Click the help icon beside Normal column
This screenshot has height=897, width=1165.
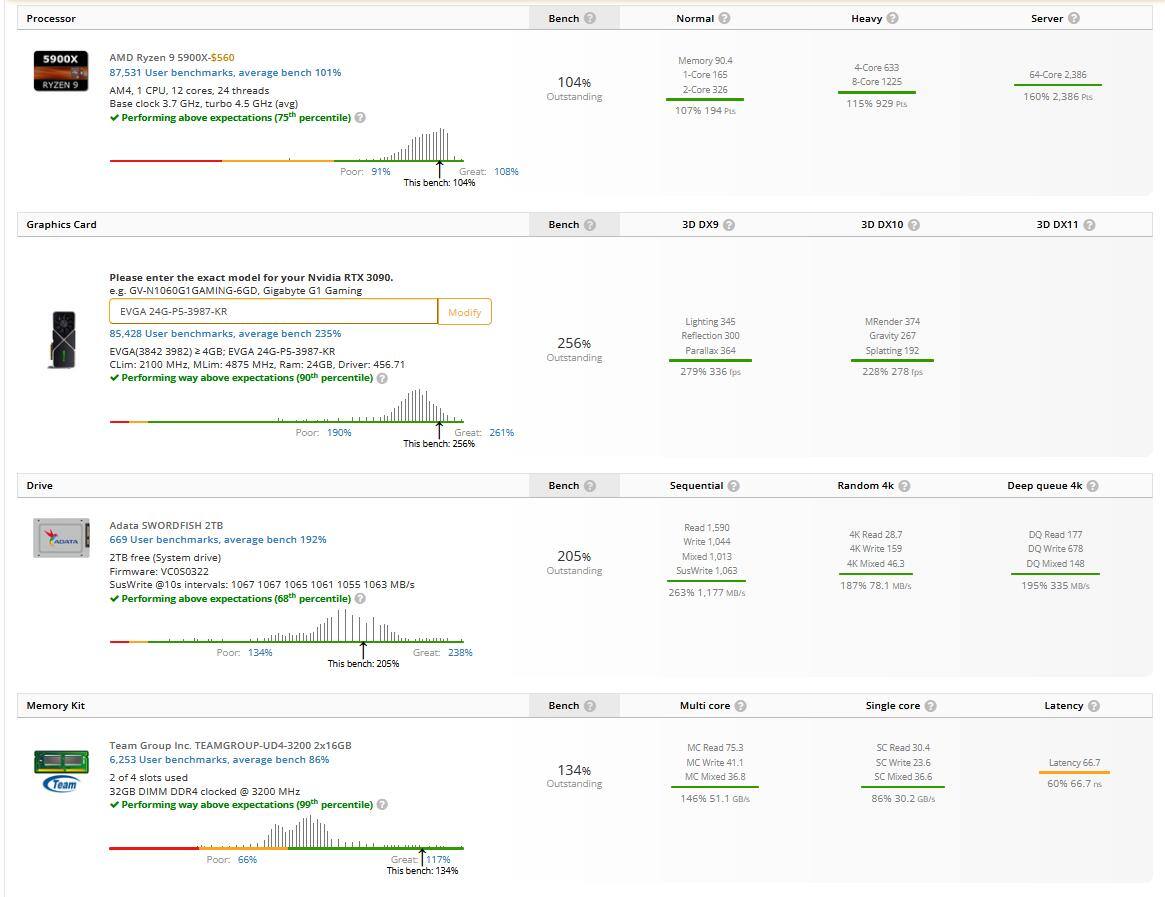coord(724,18)
